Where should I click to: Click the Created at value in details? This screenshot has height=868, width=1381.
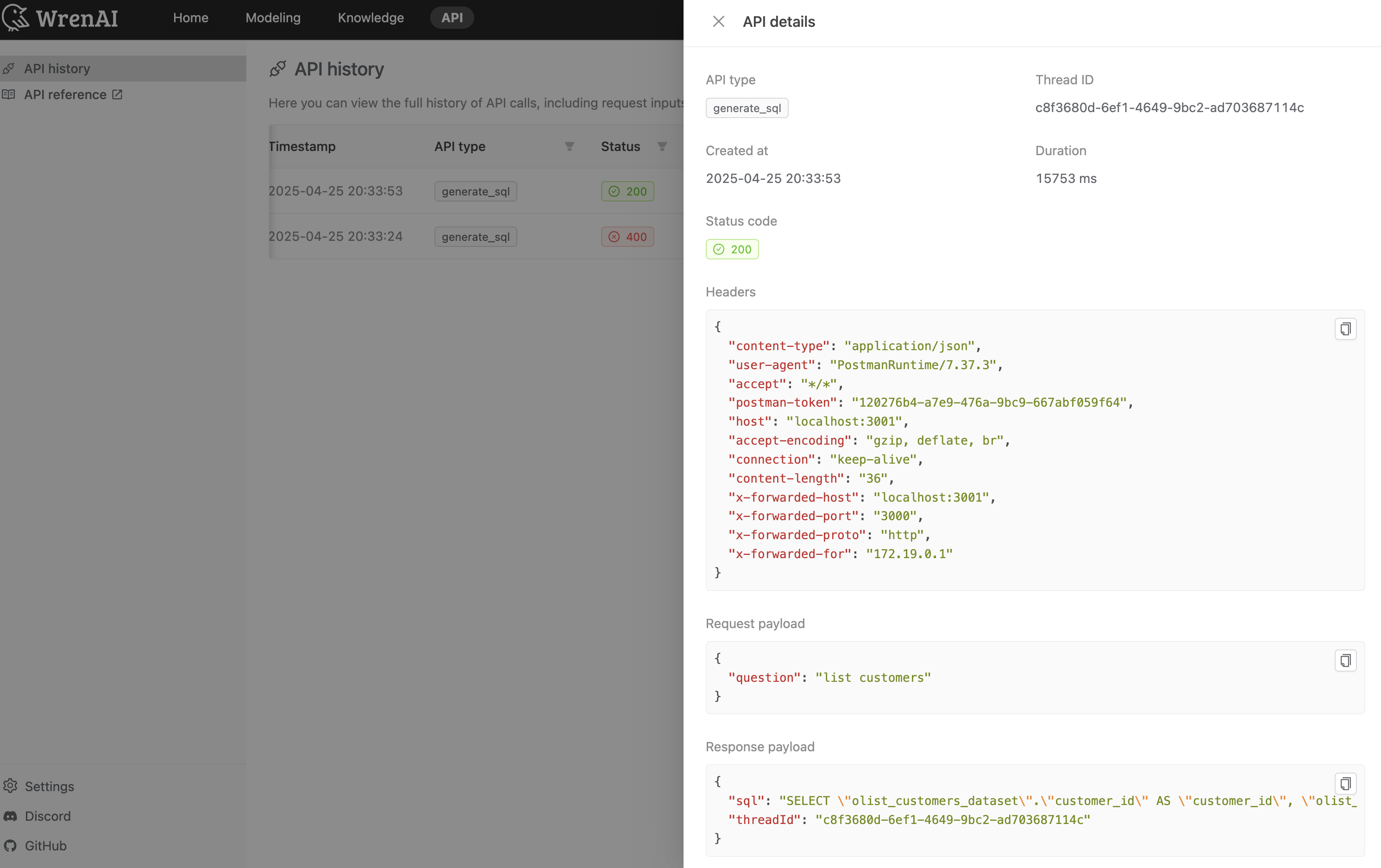click(773, 178)
